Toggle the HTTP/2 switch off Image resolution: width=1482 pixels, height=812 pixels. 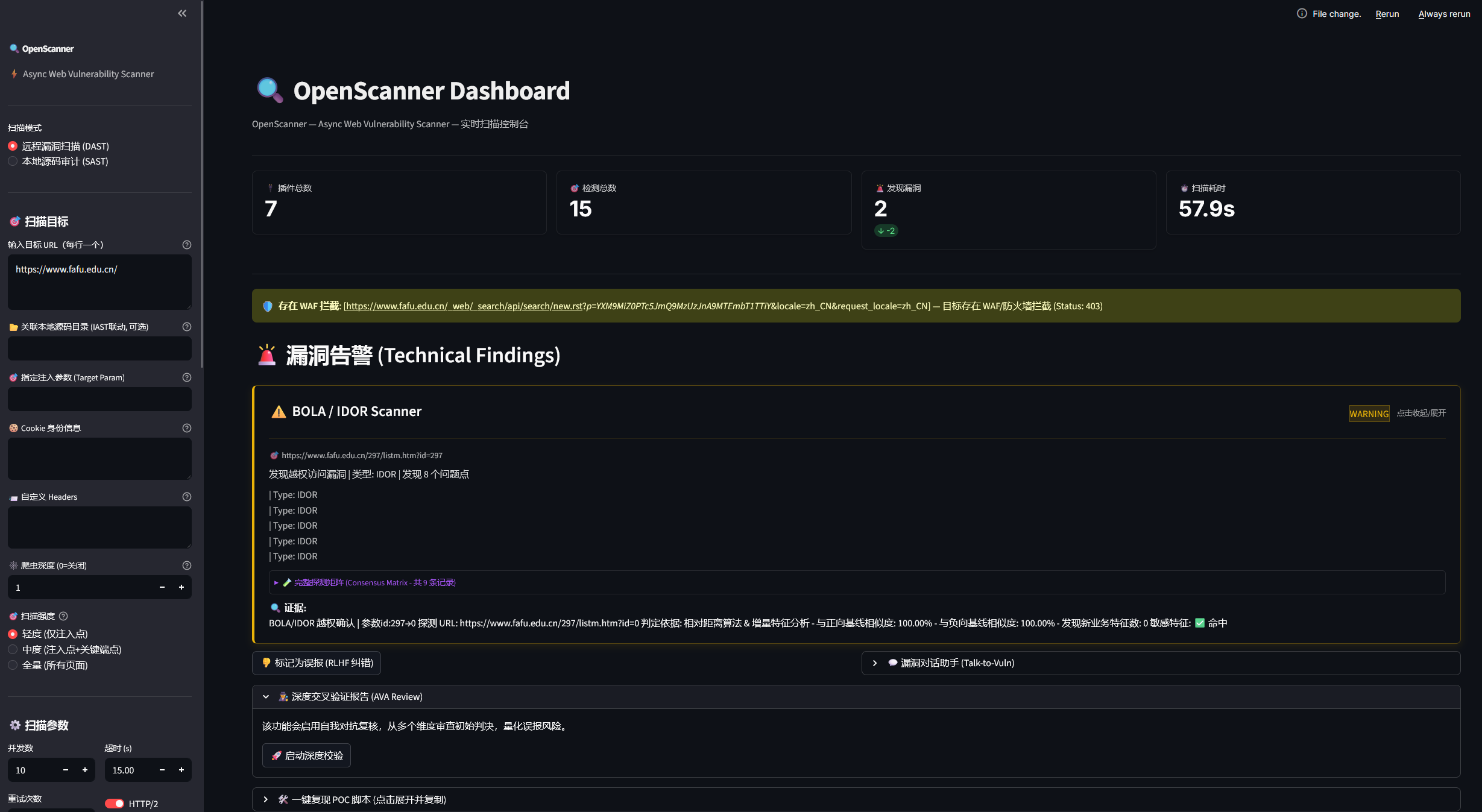tap(114, 804)
